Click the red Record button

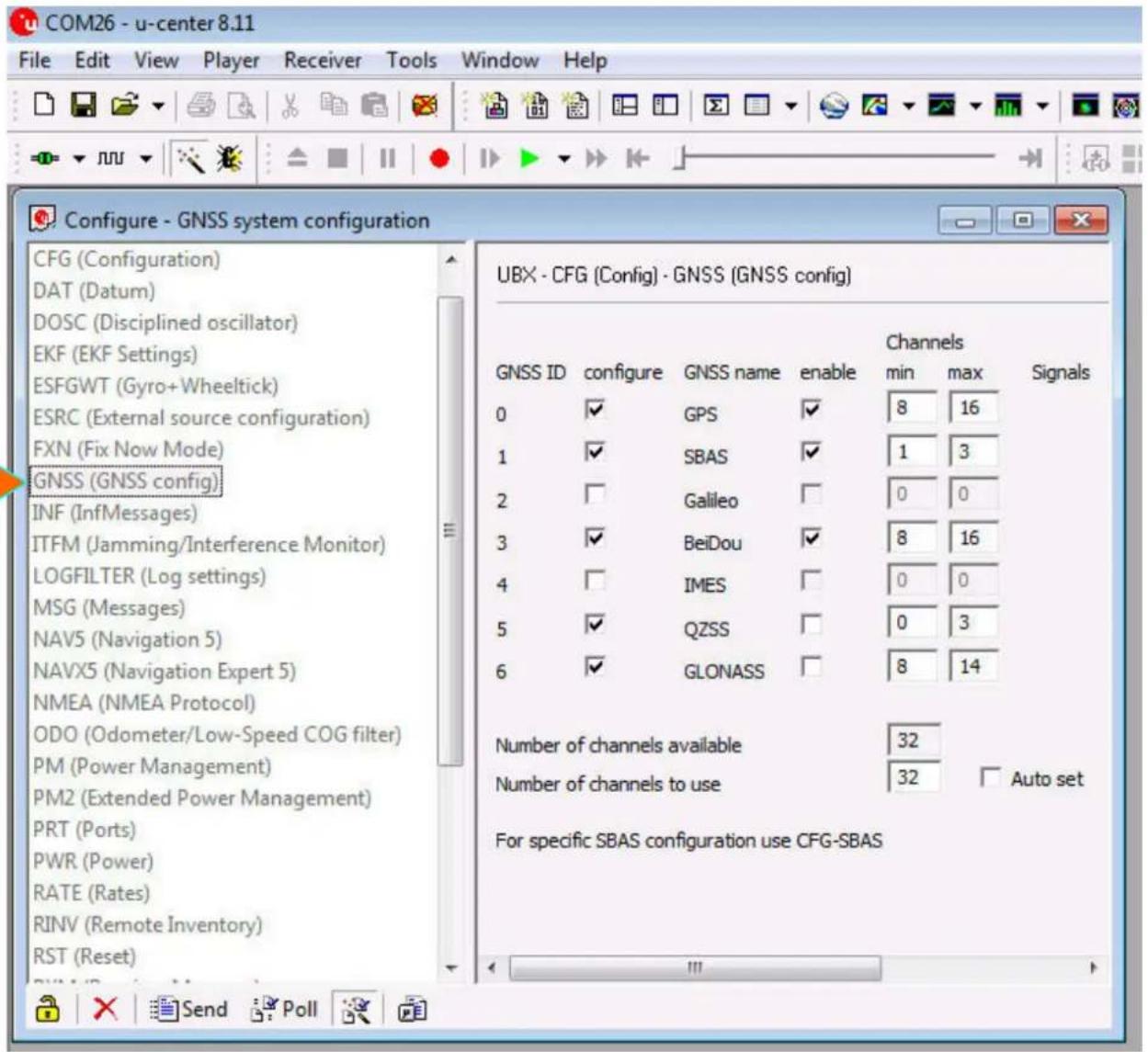(439, 158)
